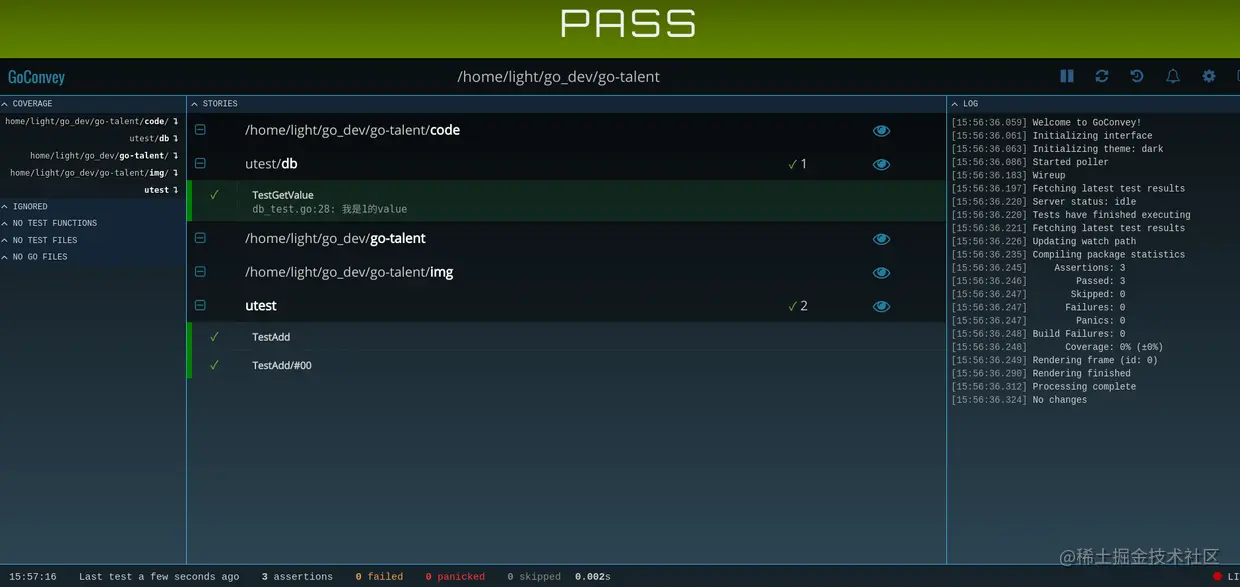Toggle watch eye for go_dev/go-talent package
1240x587 pixels.
point(881,239)
